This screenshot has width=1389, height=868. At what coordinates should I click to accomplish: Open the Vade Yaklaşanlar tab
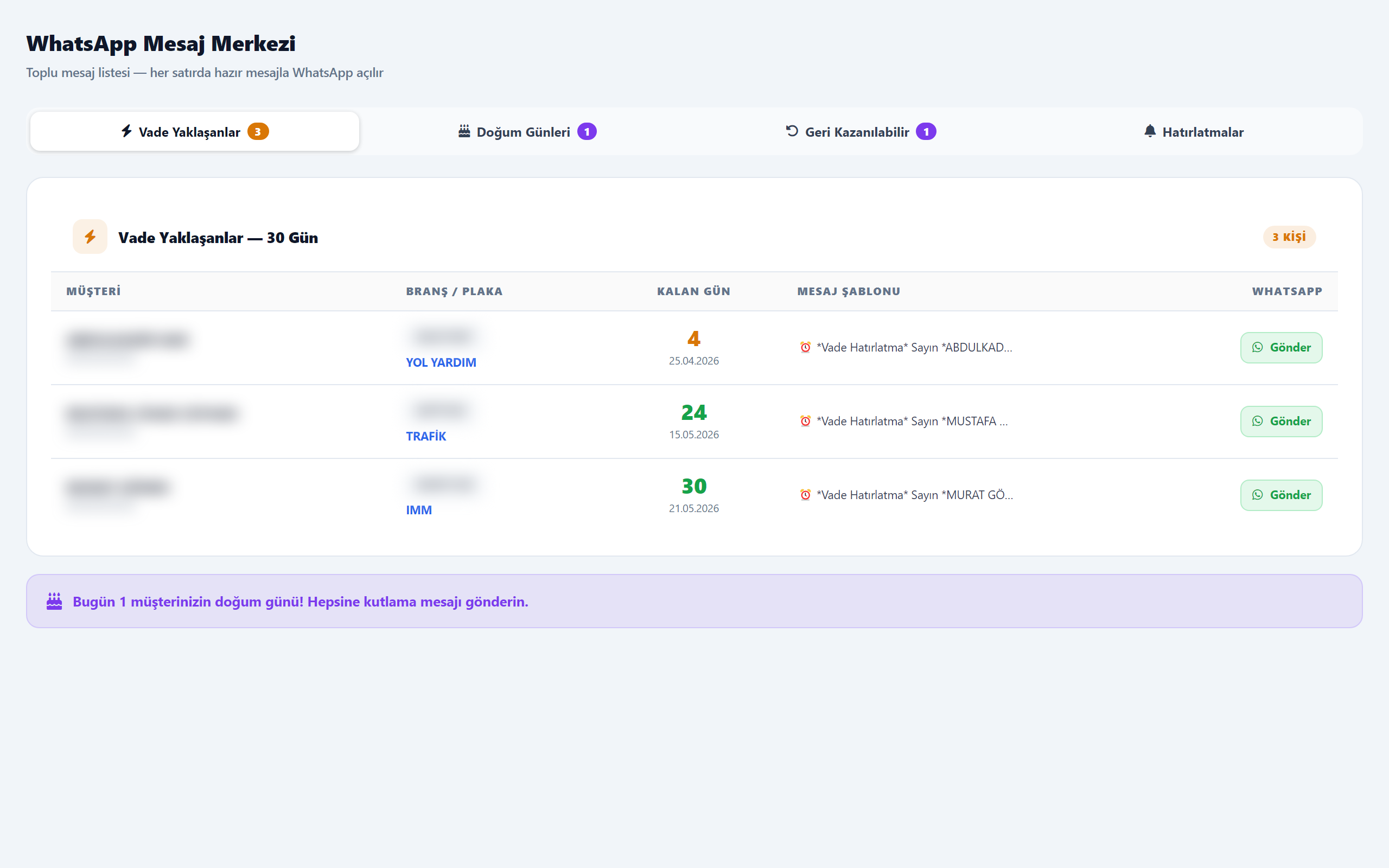pos(195,131)
